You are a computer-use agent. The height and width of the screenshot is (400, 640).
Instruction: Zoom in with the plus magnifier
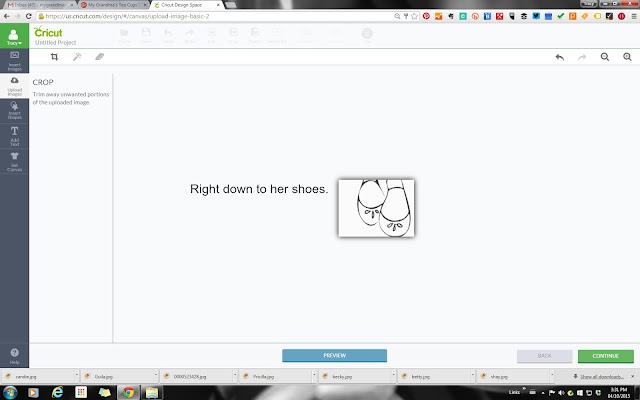tap(627, 57)
